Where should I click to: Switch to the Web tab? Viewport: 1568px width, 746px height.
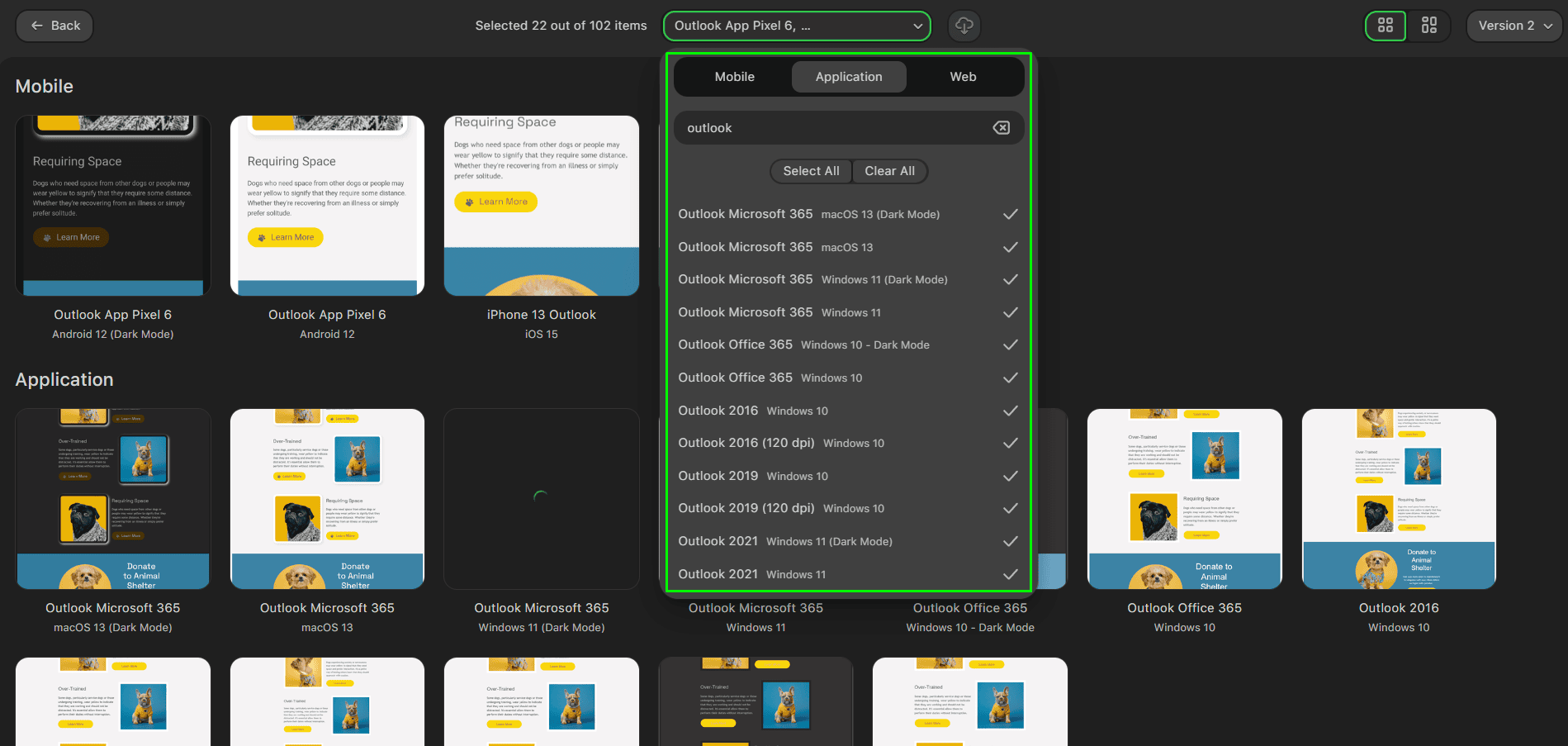pyautogui.click(x=963, y=77)
